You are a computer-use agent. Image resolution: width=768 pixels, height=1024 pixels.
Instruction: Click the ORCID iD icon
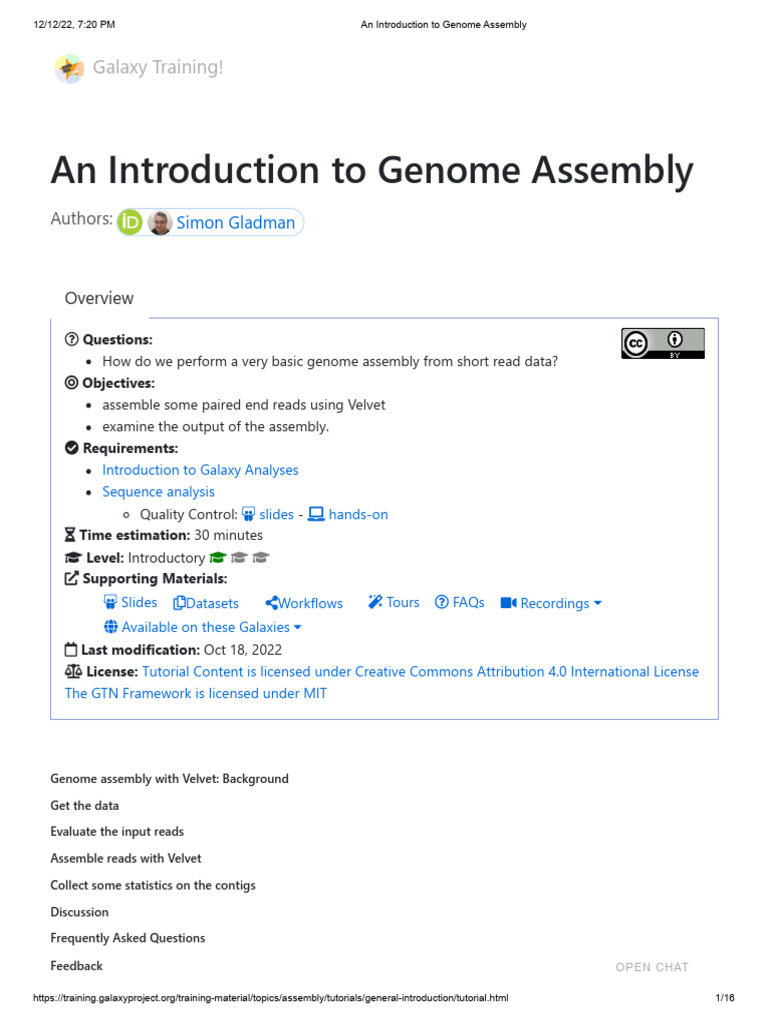pyautogui.click(x=130, y=222)
